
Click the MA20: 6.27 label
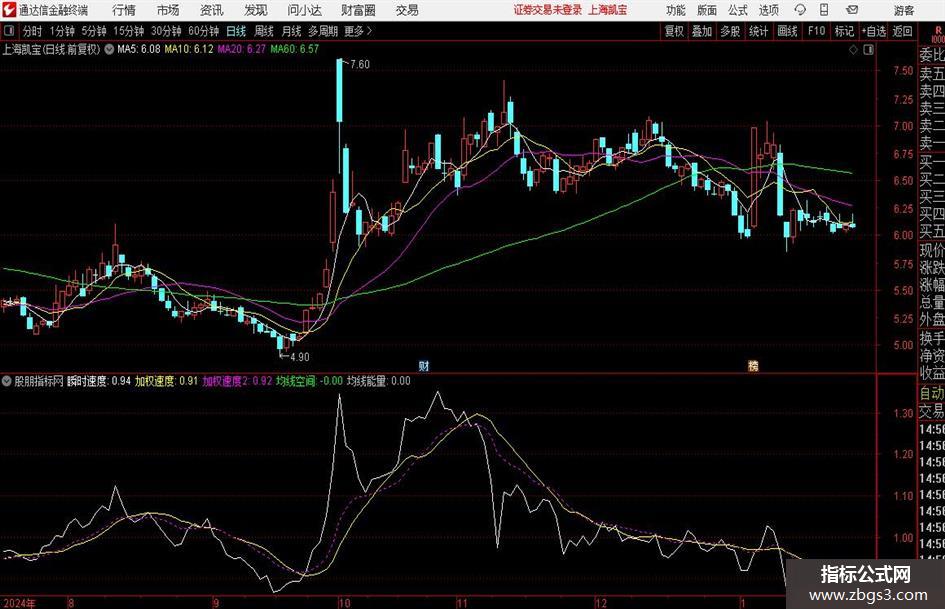click(241, 49)
